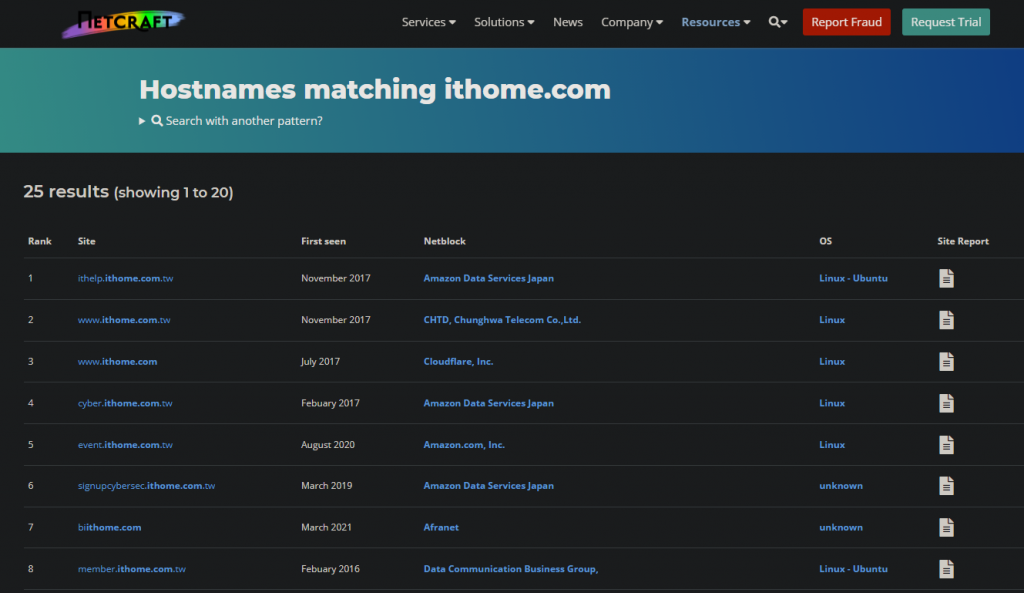Click the Rank column header

point(40,242)
